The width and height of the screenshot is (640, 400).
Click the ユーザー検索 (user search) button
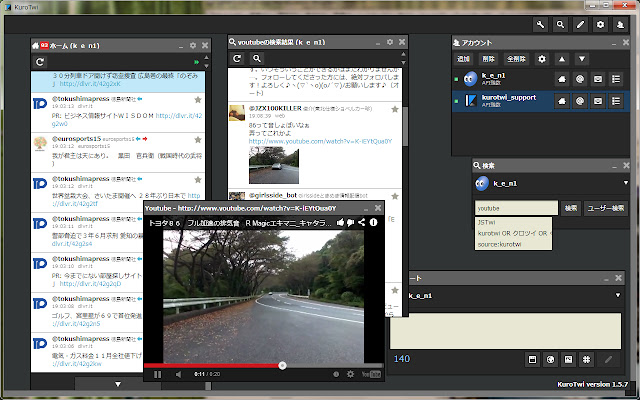point(606,207)
